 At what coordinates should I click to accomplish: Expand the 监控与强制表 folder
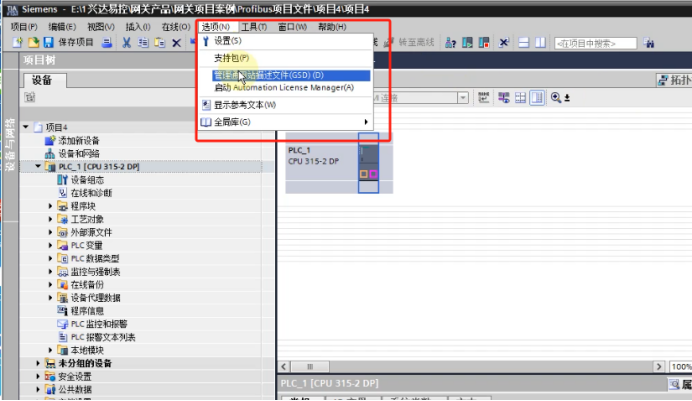point(50,272)
